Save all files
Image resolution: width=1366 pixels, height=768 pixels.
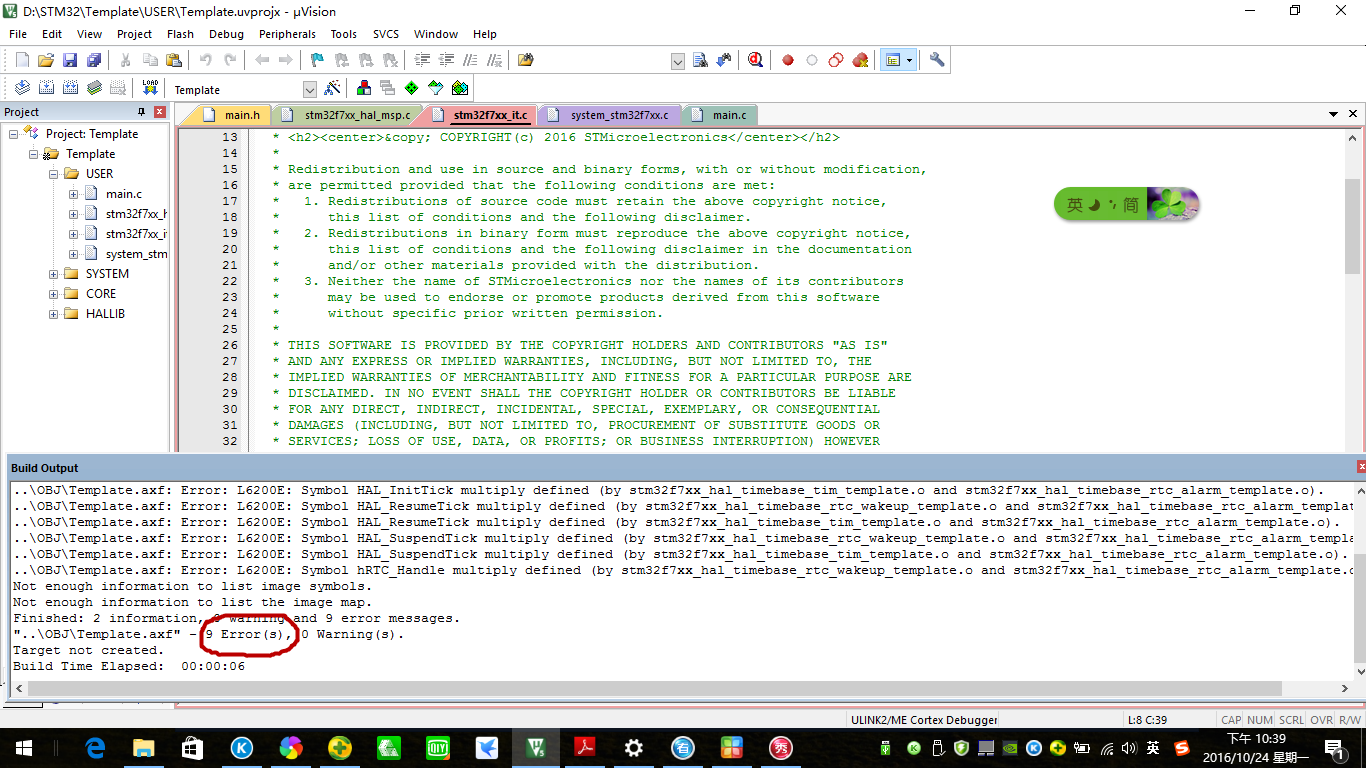click(x=94, y=60)
